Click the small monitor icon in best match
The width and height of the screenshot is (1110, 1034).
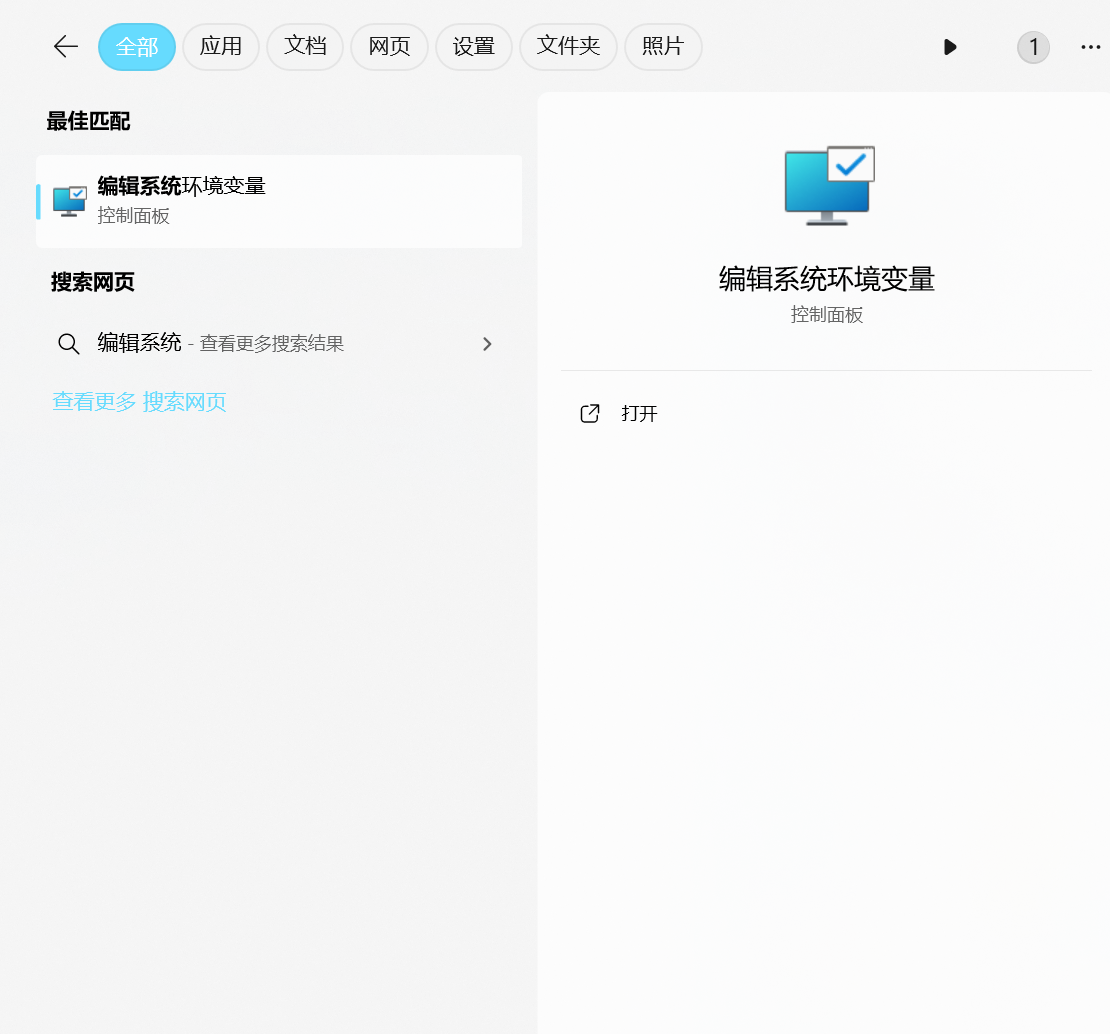70,201
